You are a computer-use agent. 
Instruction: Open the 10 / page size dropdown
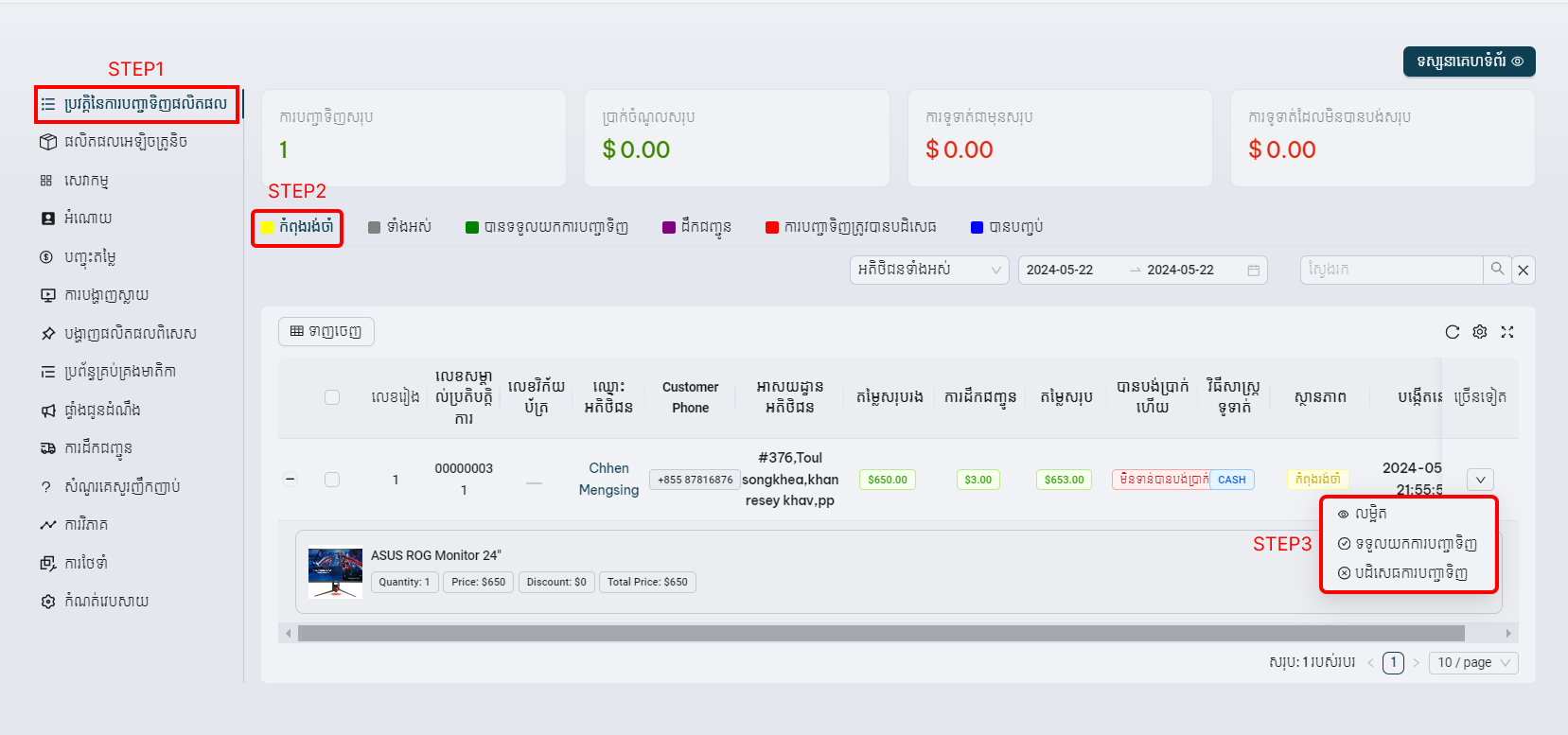[1473, 662]
